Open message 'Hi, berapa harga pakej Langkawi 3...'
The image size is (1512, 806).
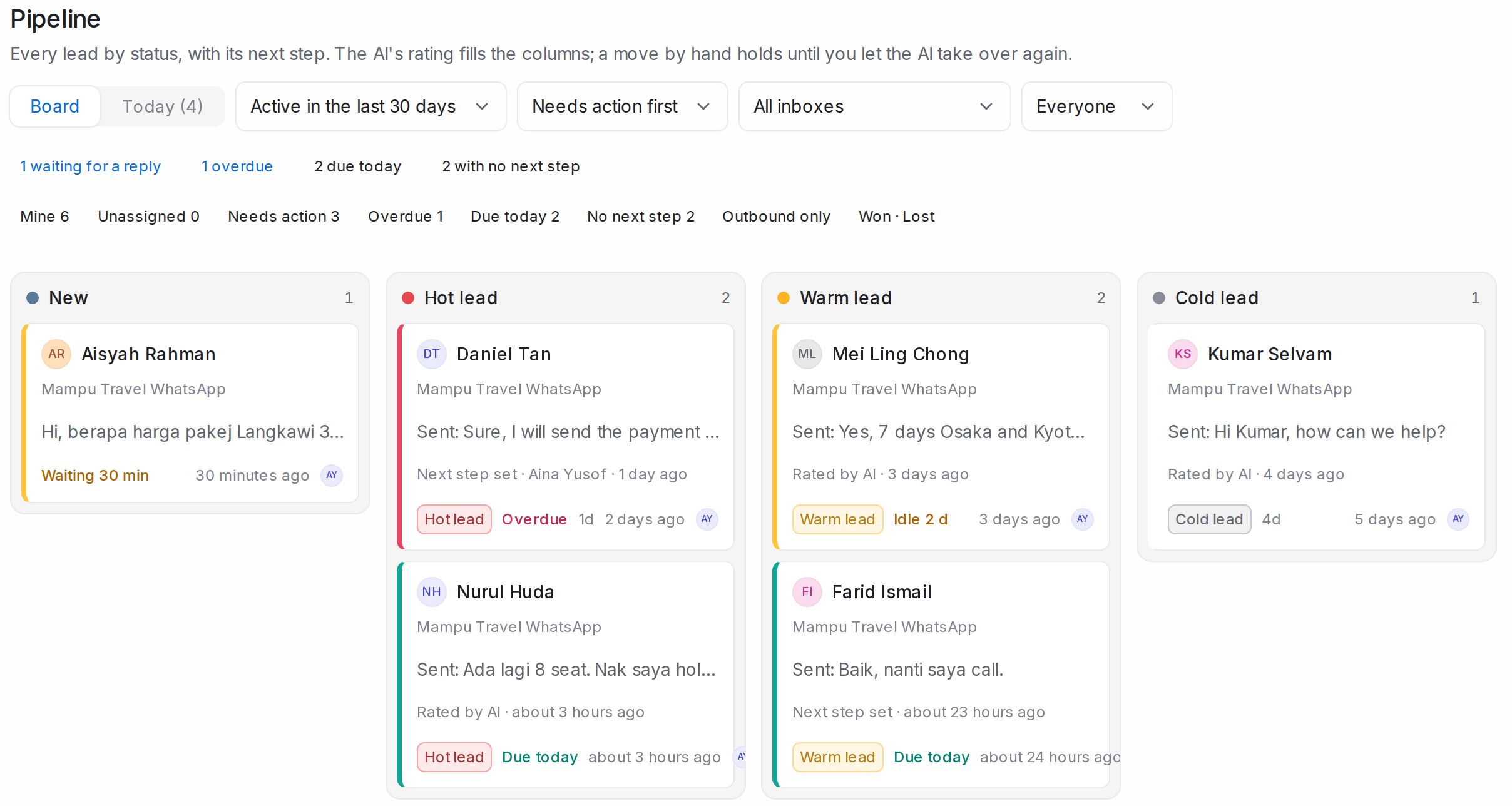coord(193,432)
